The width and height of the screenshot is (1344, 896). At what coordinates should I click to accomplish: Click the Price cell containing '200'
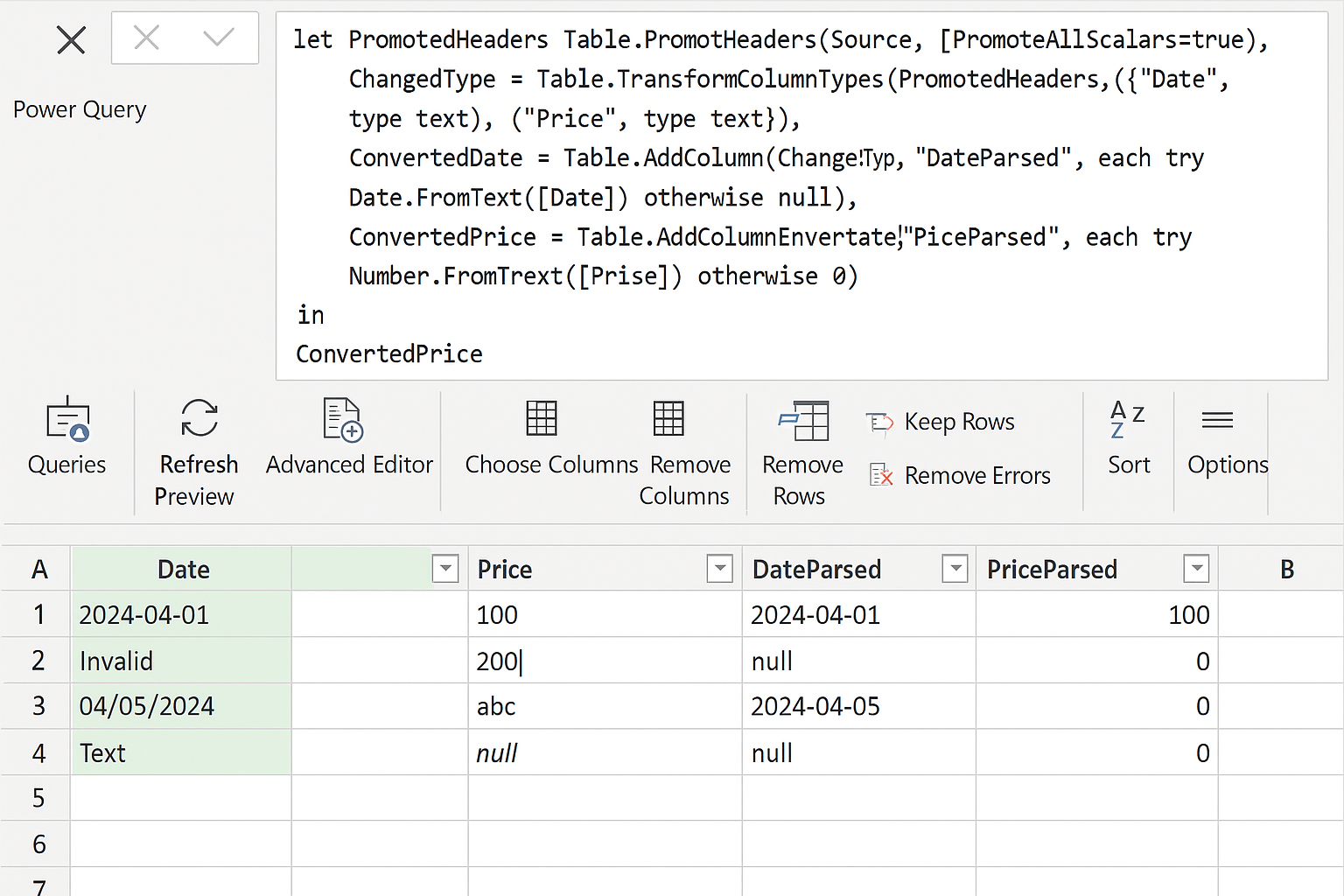click(x=605, y=661)
